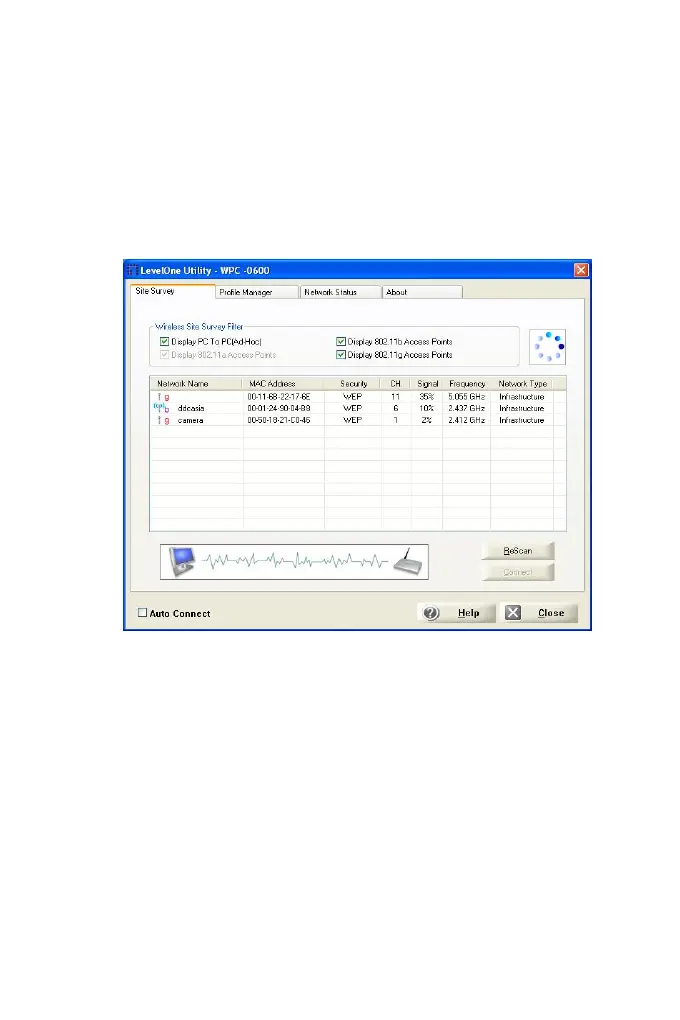This screenshot has height=1020, width=680.
Task: Click Infrastructure type in ddcasia row
Action: [522, 409]
